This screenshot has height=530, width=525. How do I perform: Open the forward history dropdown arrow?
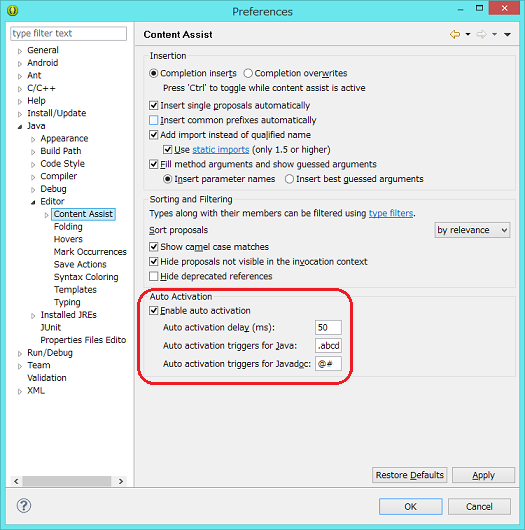(x=494, y=34)
